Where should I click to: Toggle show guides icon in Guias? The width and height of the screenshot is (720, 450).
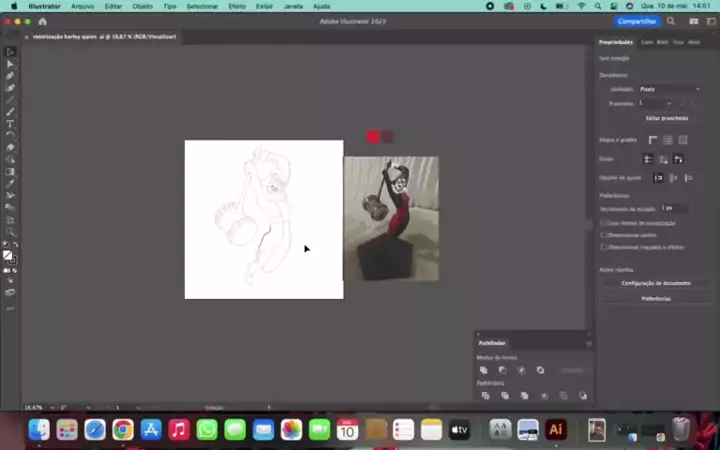click(648, 159)
